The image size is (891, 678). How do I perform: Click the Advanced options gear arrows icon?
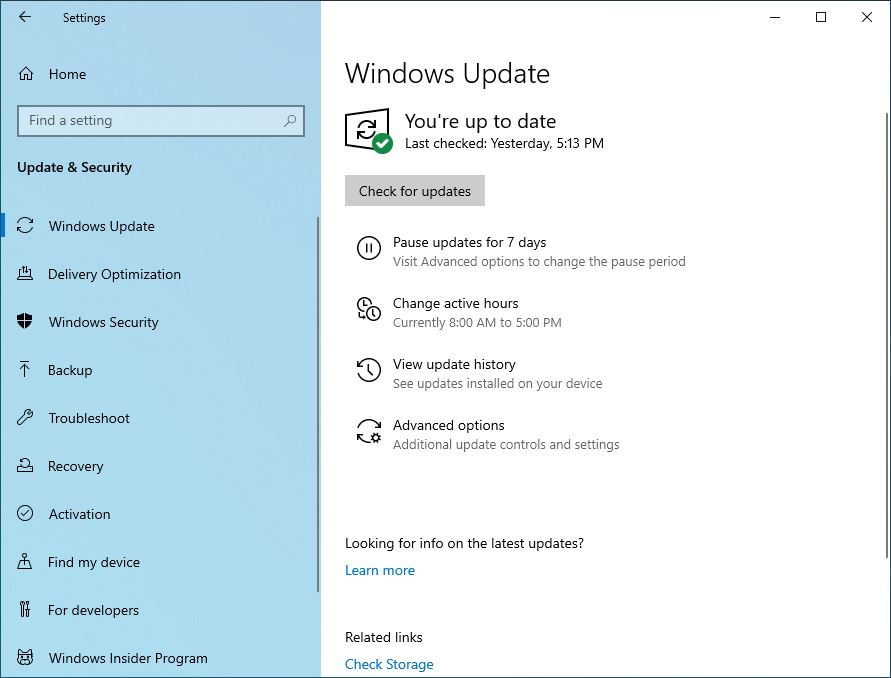pos(368,431)
